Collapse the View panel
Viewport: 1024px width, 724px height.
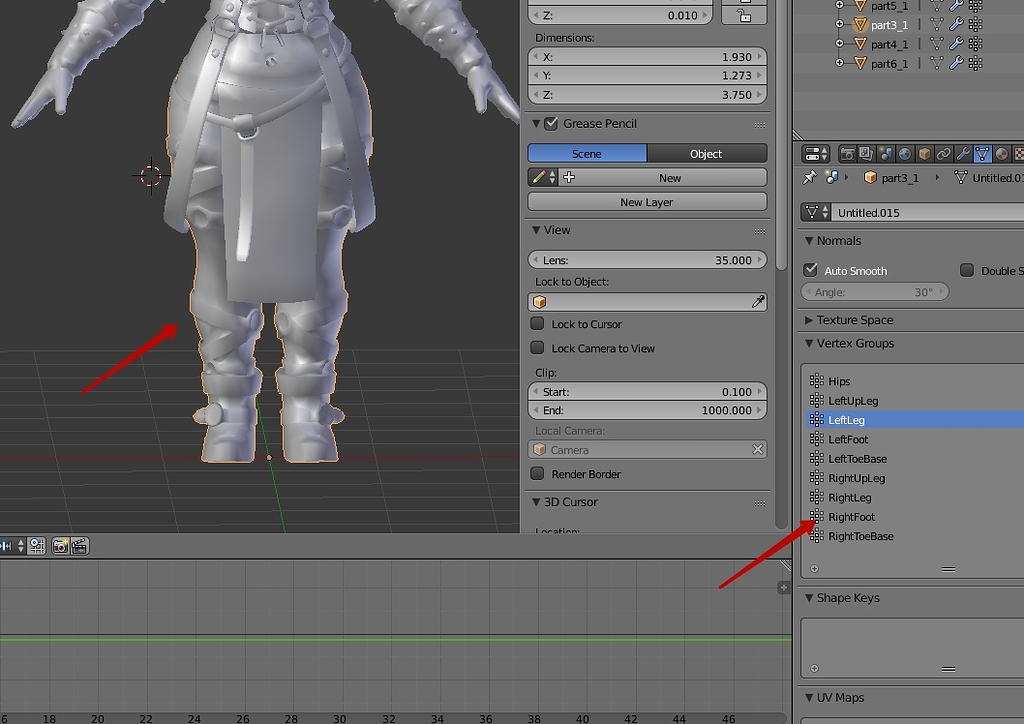pyautogui.click(x=536, y=230)
